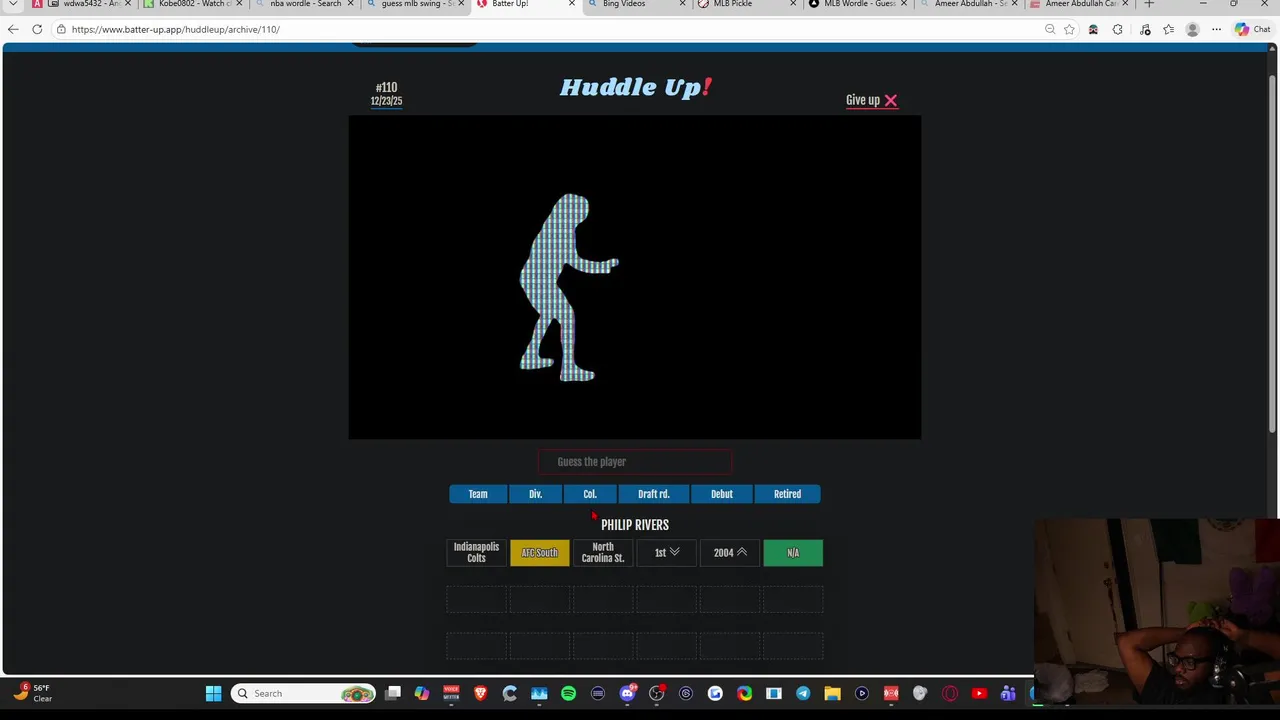1280x720 pixels.
Task: Open YouTube from the taskbar
Action: pos(979,693)
